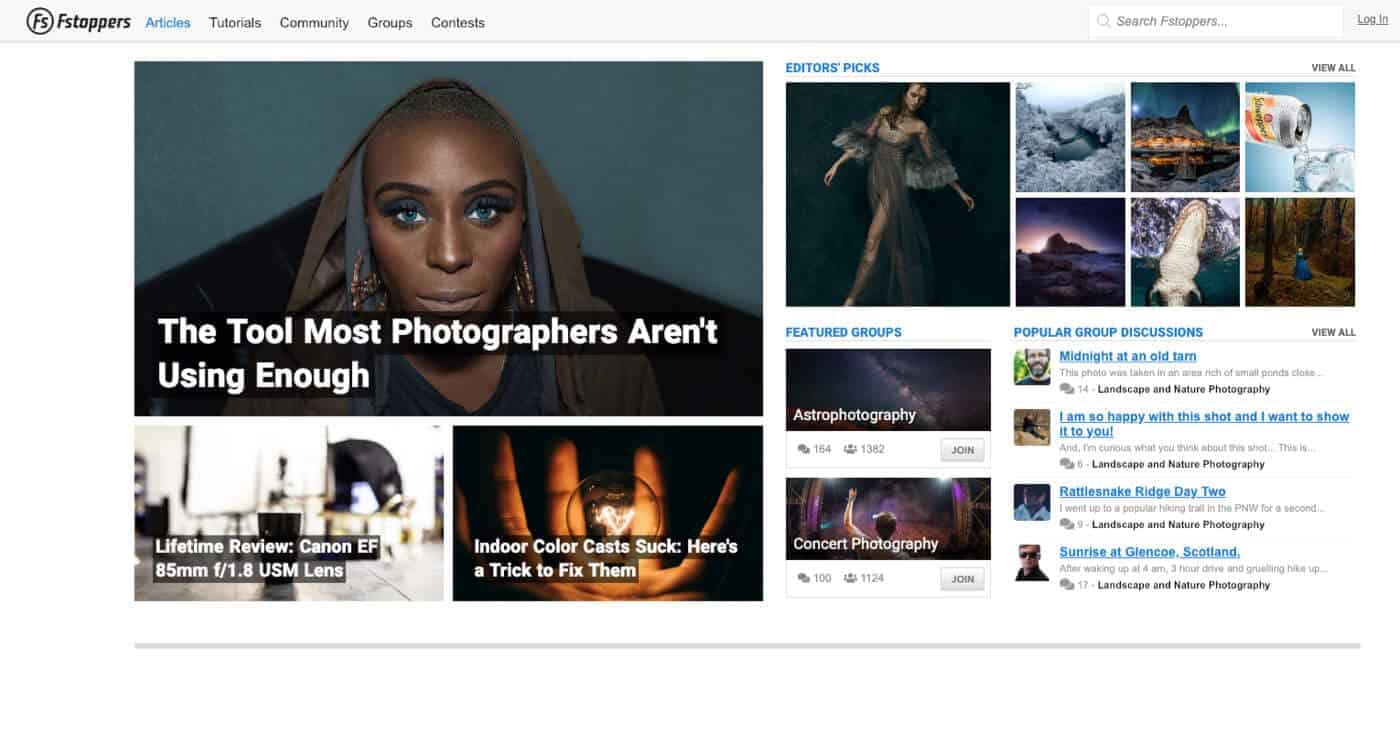Image resolution: width=1400 pixels, height=742 pixels.
Task: View all Editors' Picks
Action: point(1333,68)
